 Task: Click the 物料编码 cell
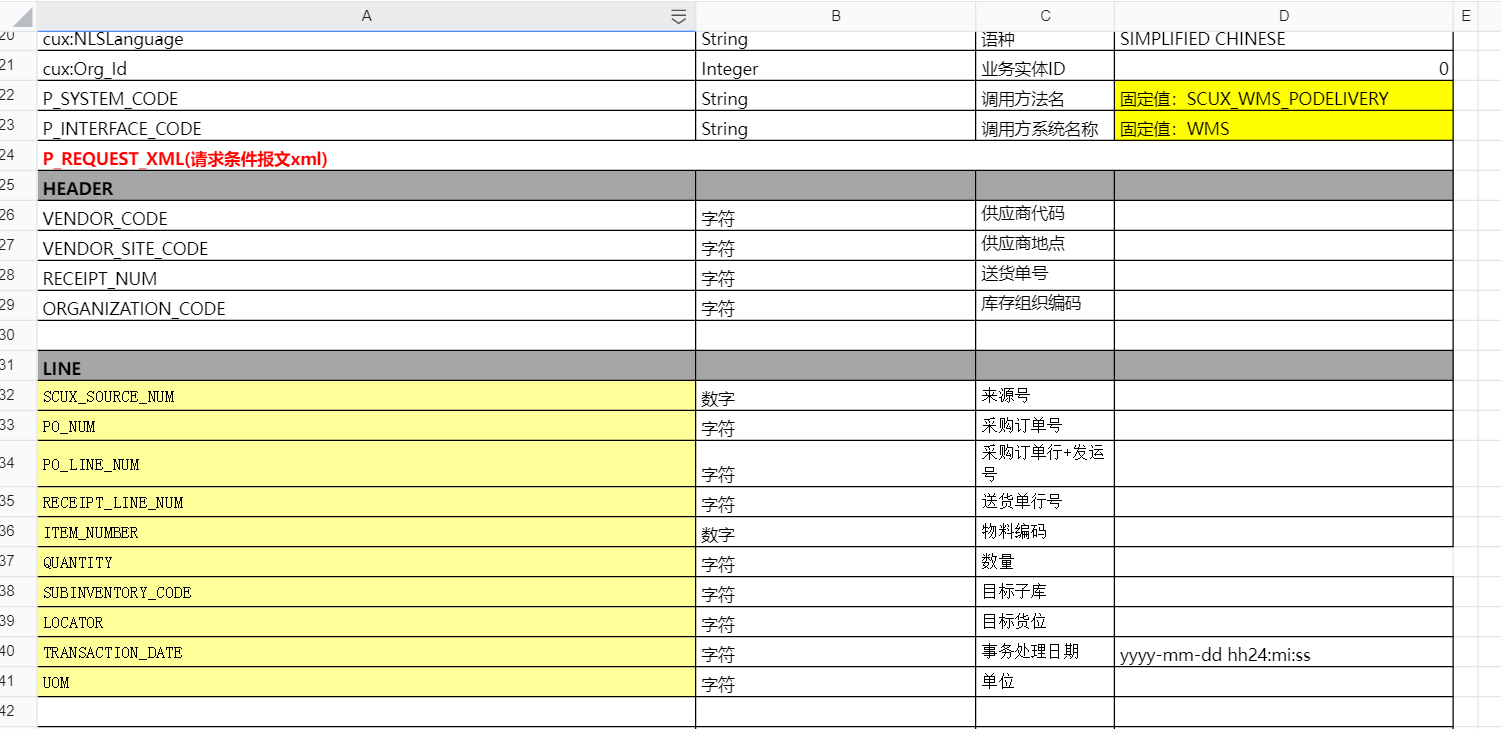click(x=1045, y=532)
